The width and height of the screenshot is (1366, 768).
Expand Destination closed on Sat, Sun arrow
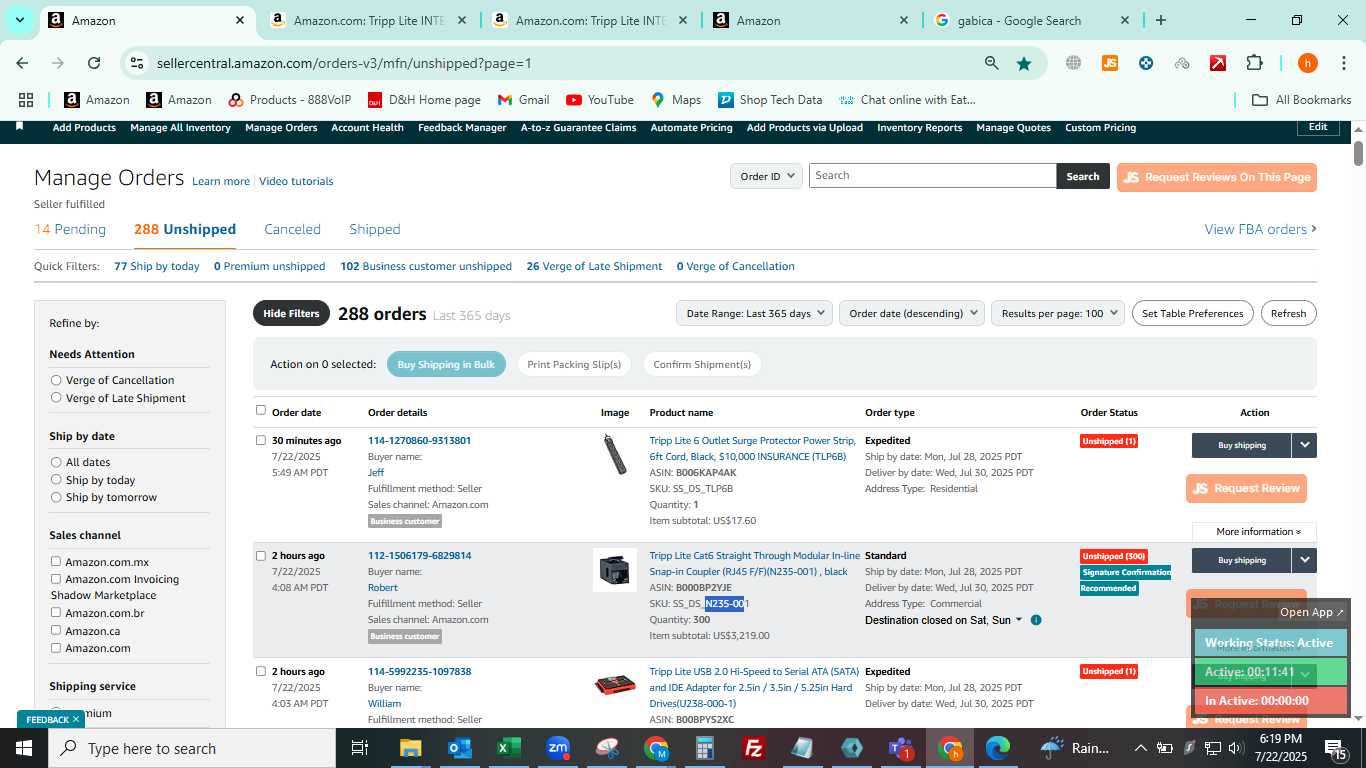pyautogui.click(x=1019, y=620)
